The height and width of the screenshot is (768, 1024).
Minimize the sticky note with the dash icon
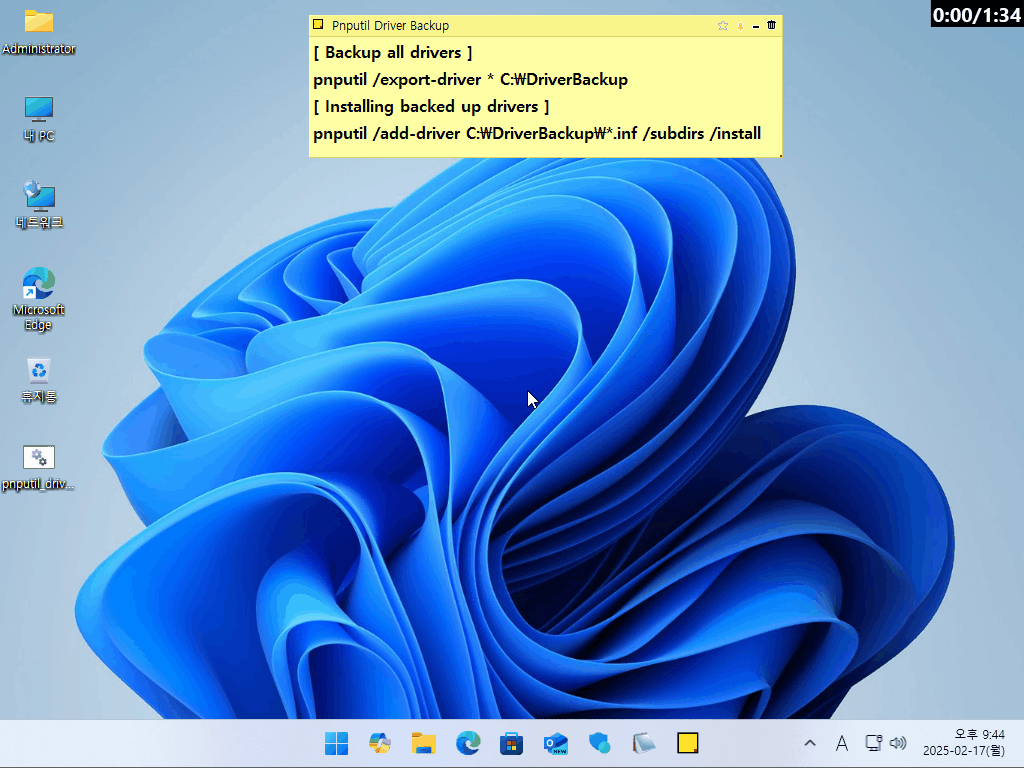756,26
